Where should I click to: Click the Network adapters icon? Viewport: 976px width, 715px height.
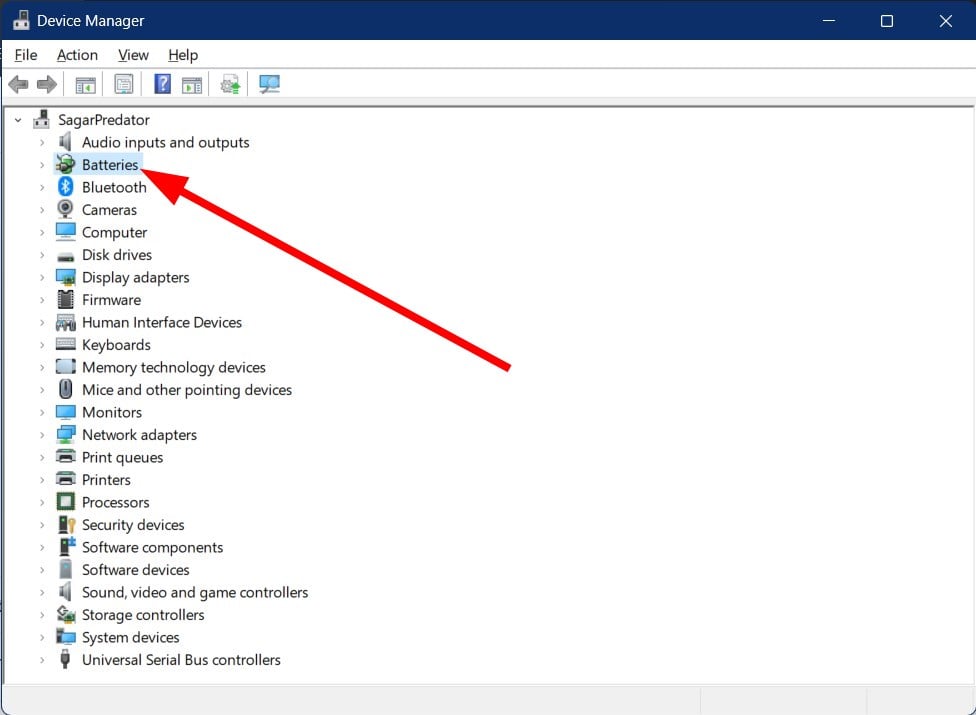coord(65,434)
